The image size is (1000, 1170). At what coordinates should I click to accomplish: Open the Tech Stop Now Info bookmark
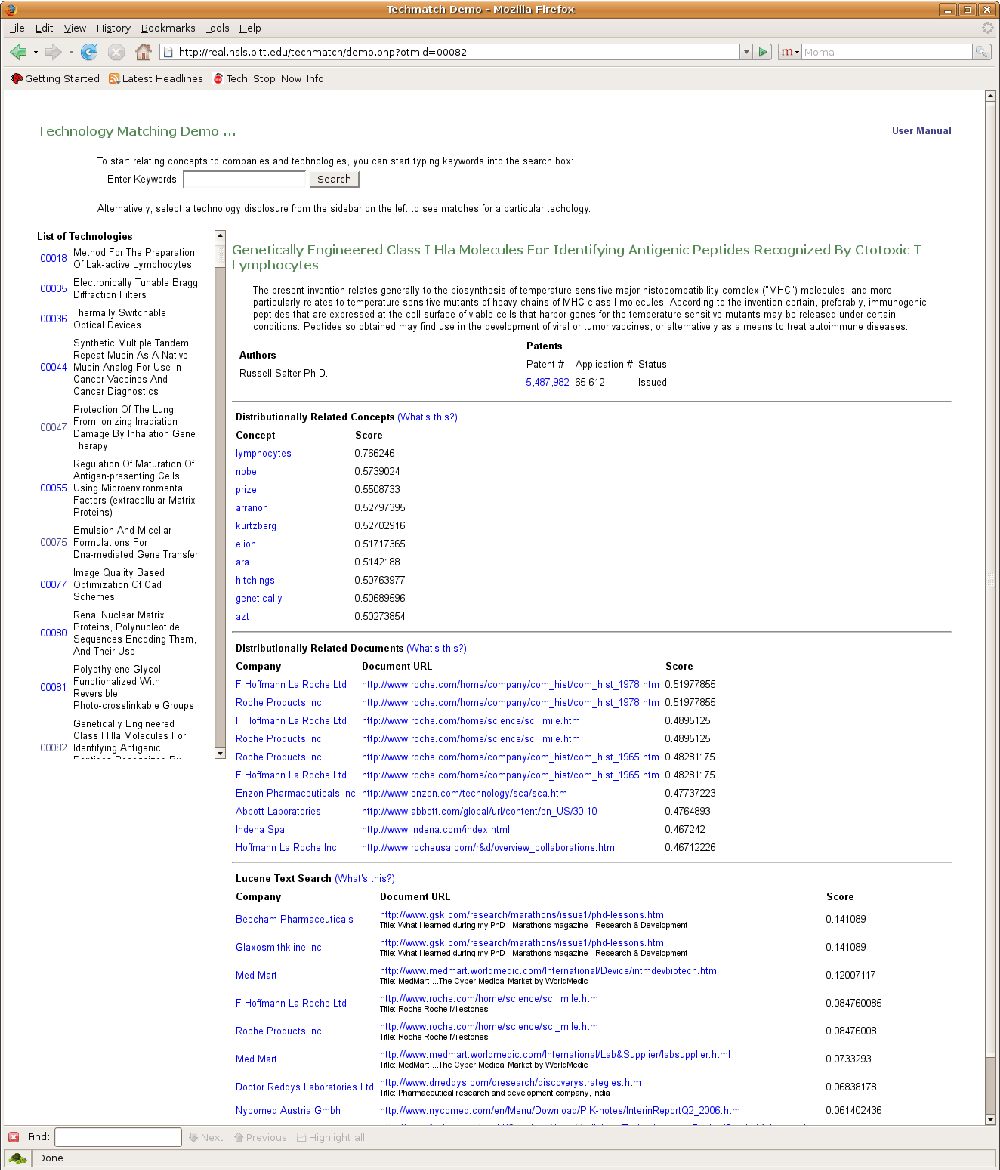point(269,78)
